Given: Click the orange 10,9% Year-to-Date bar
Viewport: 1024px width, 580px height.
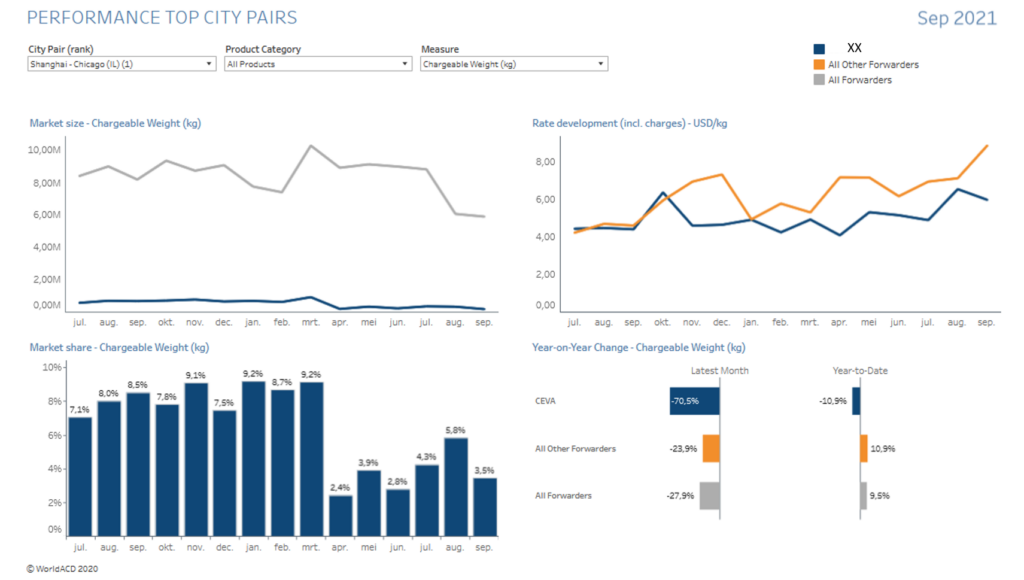Looking at the screenshot, I should (x=864, y=449).
